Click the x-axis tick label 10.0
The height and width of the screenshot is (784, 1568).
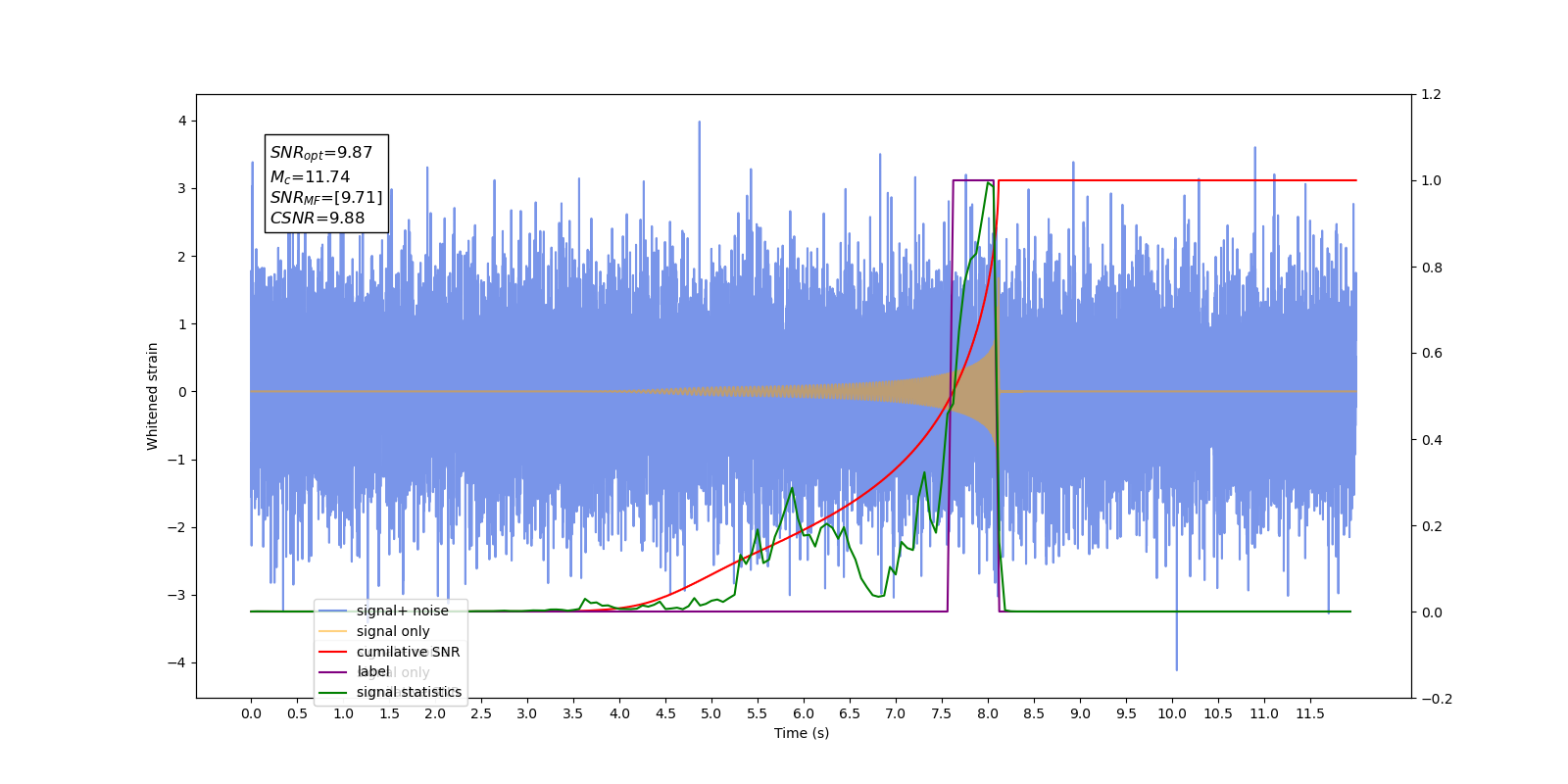tap(1172, 713)
